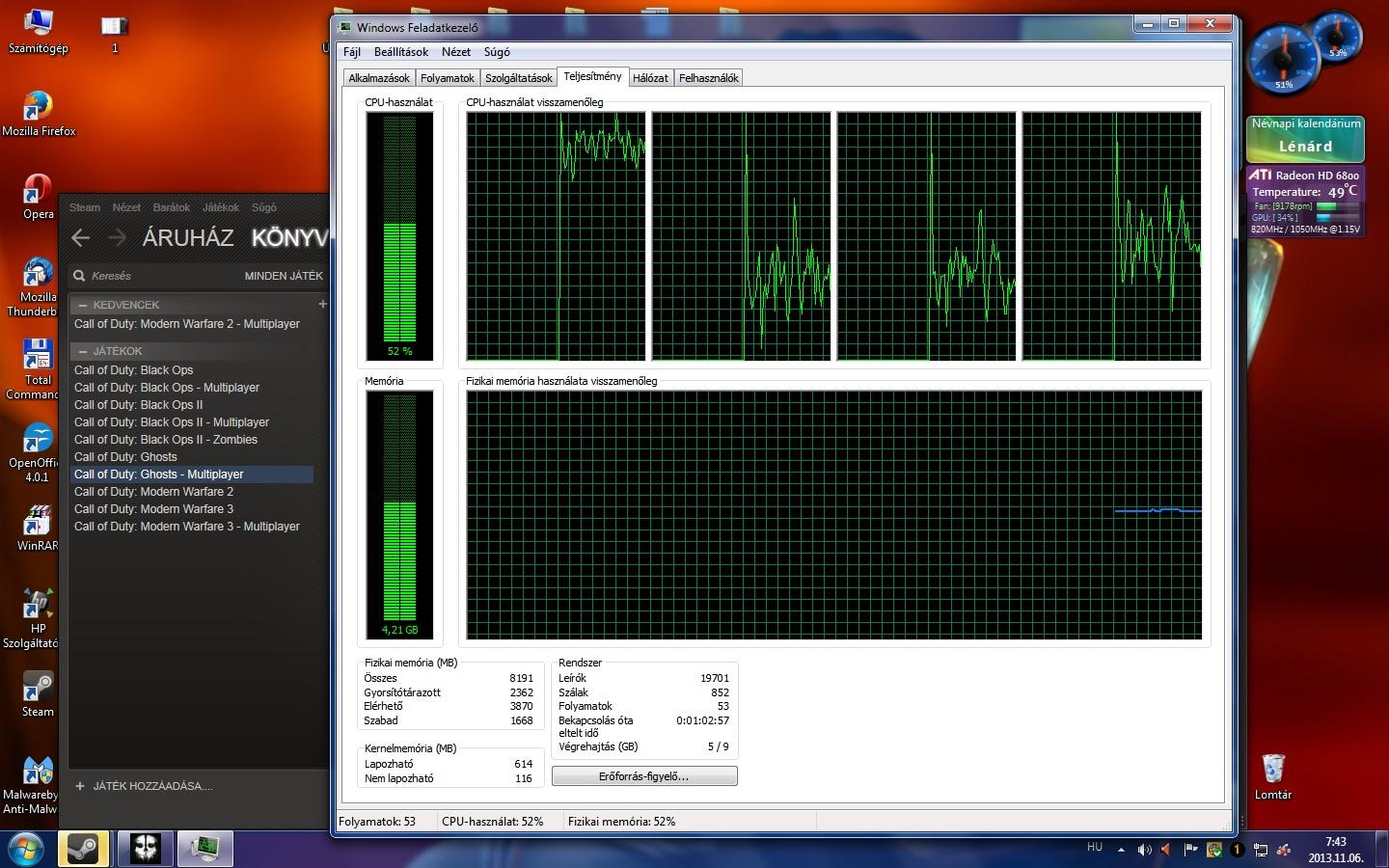Open the Beállítások menu
Screen dimensions: 1389x868
(401, 52)
